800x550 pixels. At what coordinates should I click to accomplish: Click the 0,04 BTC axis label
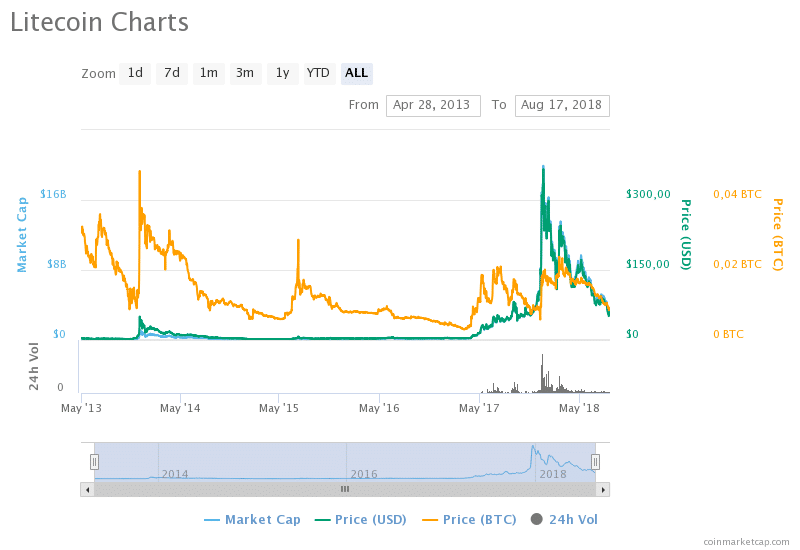tap(737, 194)
